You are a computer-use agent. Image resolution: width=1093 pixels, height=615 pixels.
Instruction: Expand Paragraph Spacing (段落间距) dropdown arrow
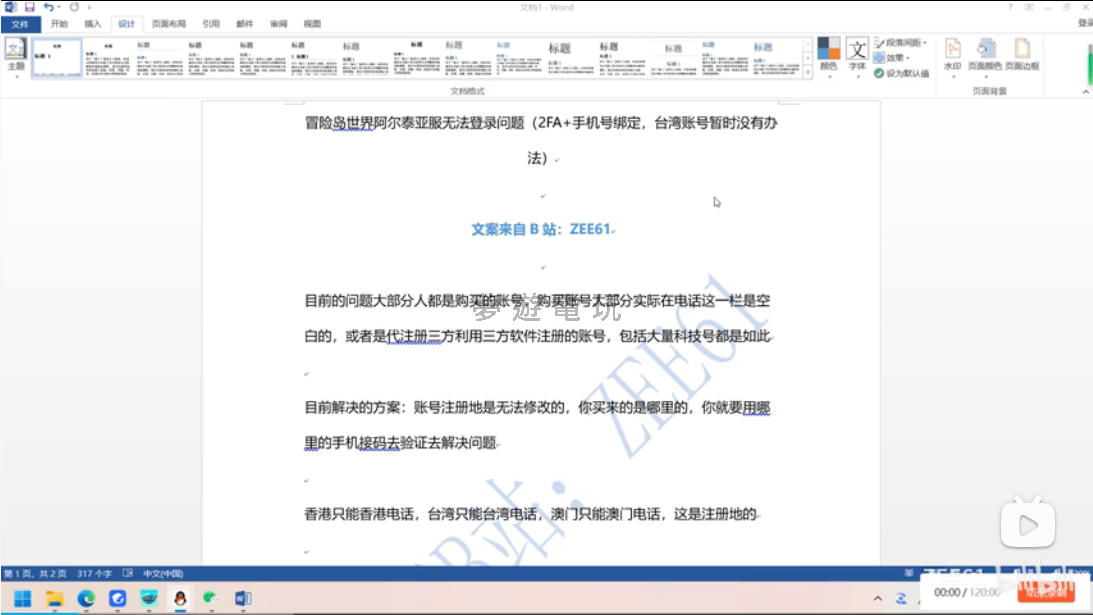point(924,43)
